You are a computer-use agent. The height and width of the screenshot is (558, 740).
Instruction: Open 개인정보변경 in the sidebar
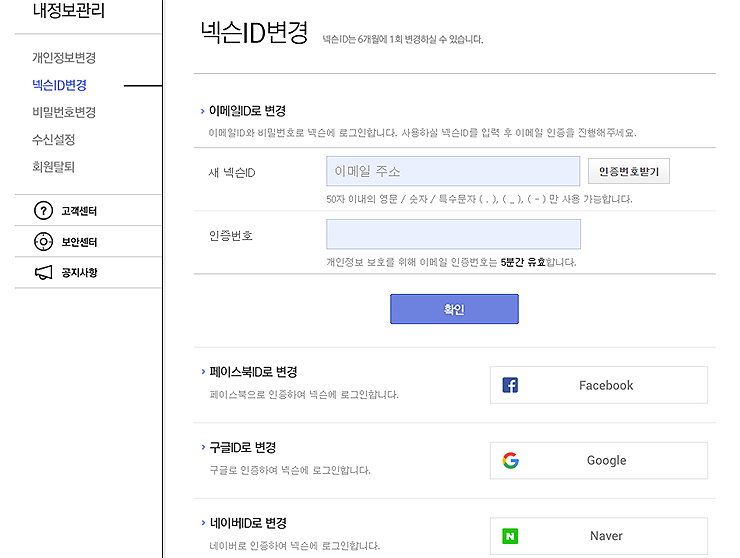pyautogui.click(x=64, y=58)
